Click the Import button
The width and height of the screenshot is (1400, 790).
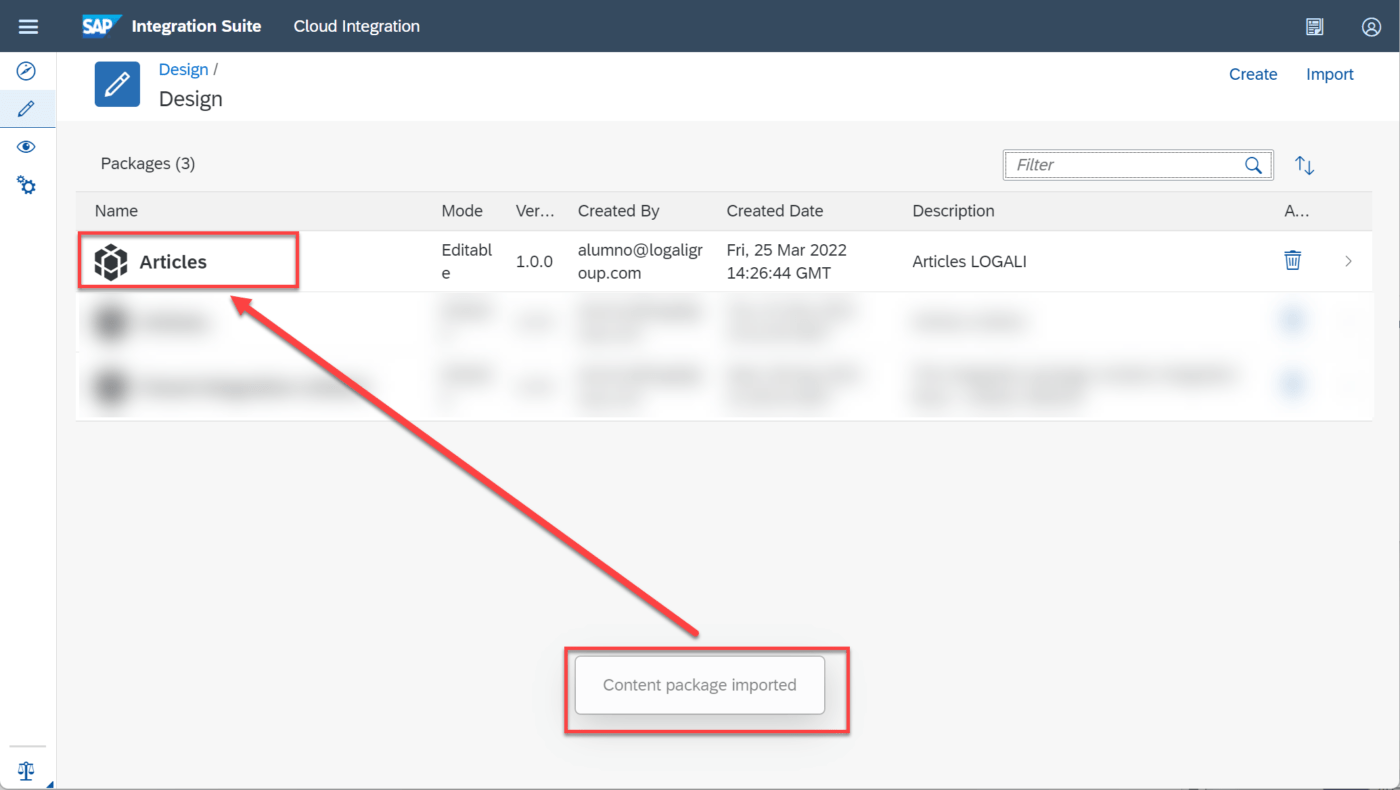click(x=1330, y=74)
